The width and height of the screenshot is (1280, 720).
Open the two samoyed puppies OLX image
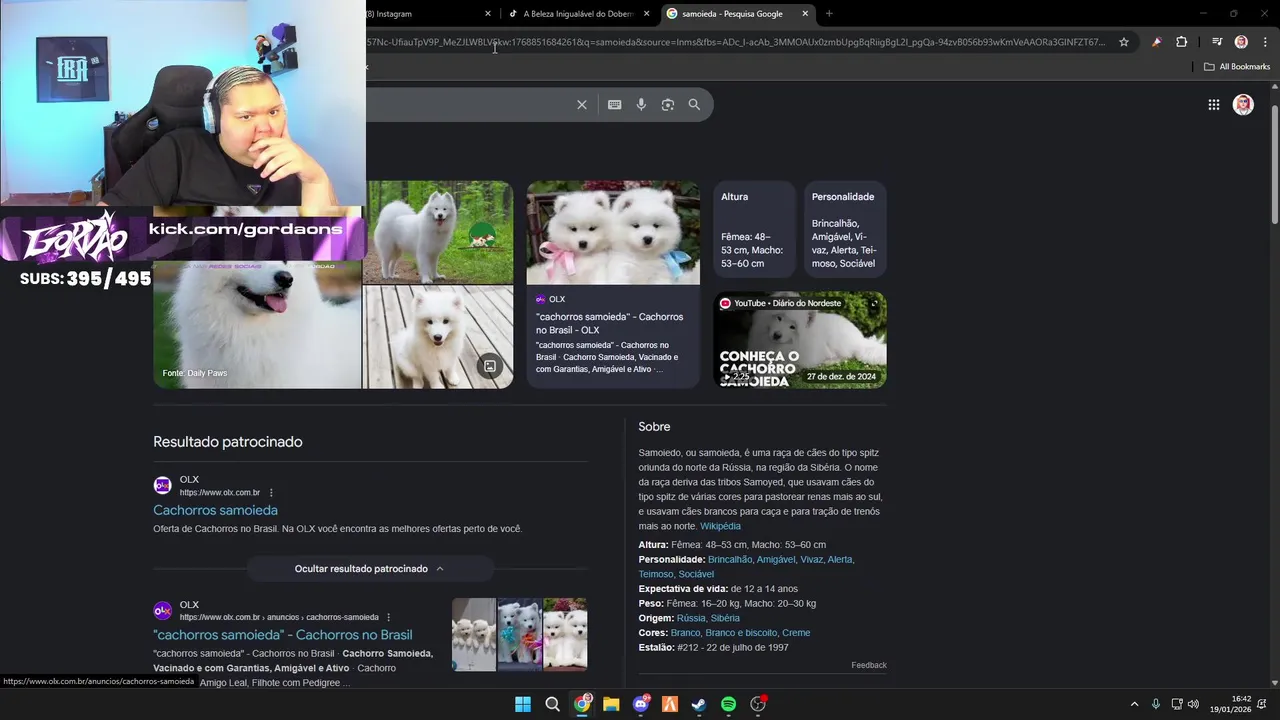(x=613, y=233)
